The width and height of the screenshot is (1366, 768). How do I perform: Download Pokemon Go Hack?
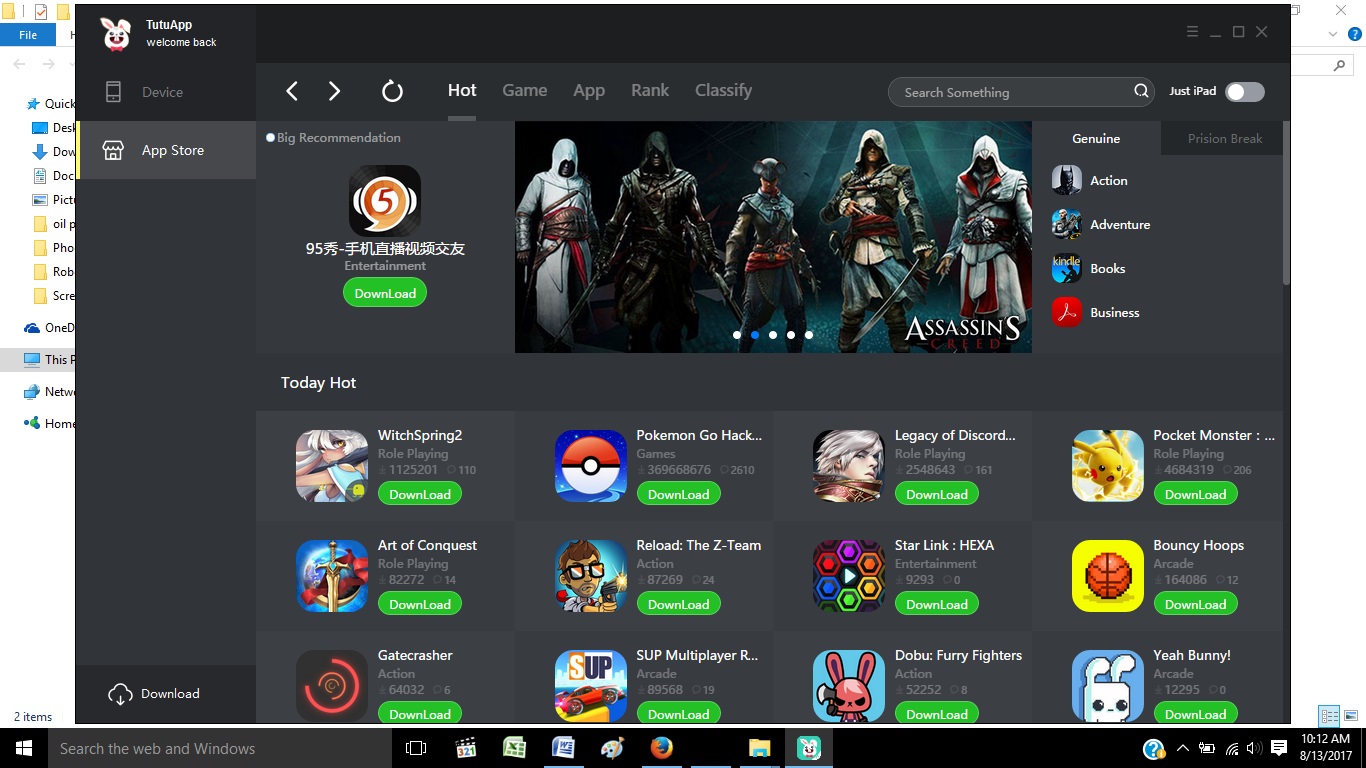(x=679, y=494)
